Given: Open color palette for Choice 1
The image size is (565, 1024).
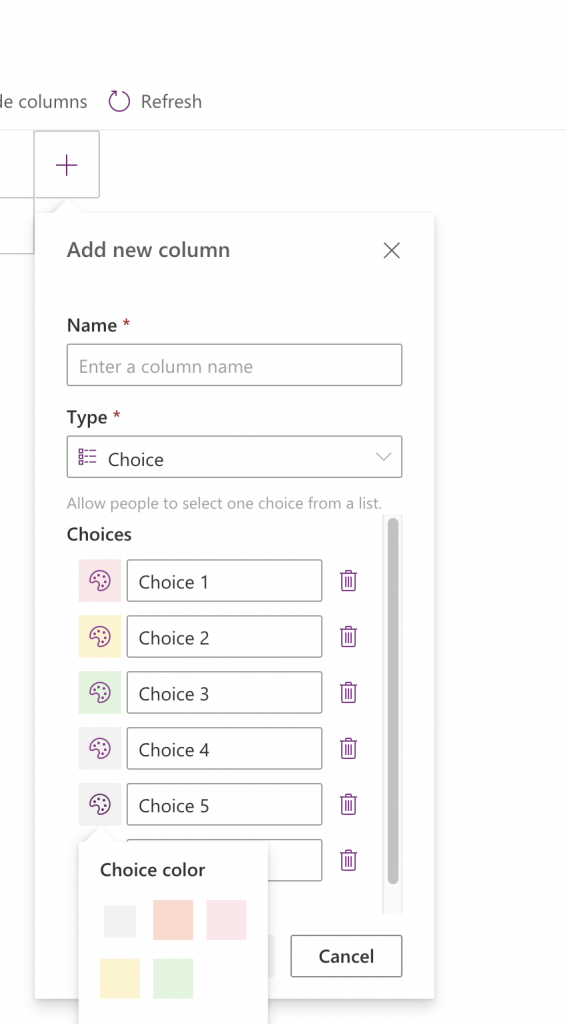Looking at the screenshot, I should point(100,581).
